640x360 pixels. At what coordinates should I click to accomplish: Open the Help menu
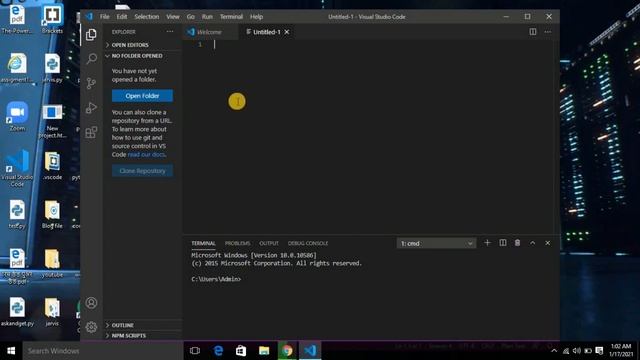click(256, 17)
